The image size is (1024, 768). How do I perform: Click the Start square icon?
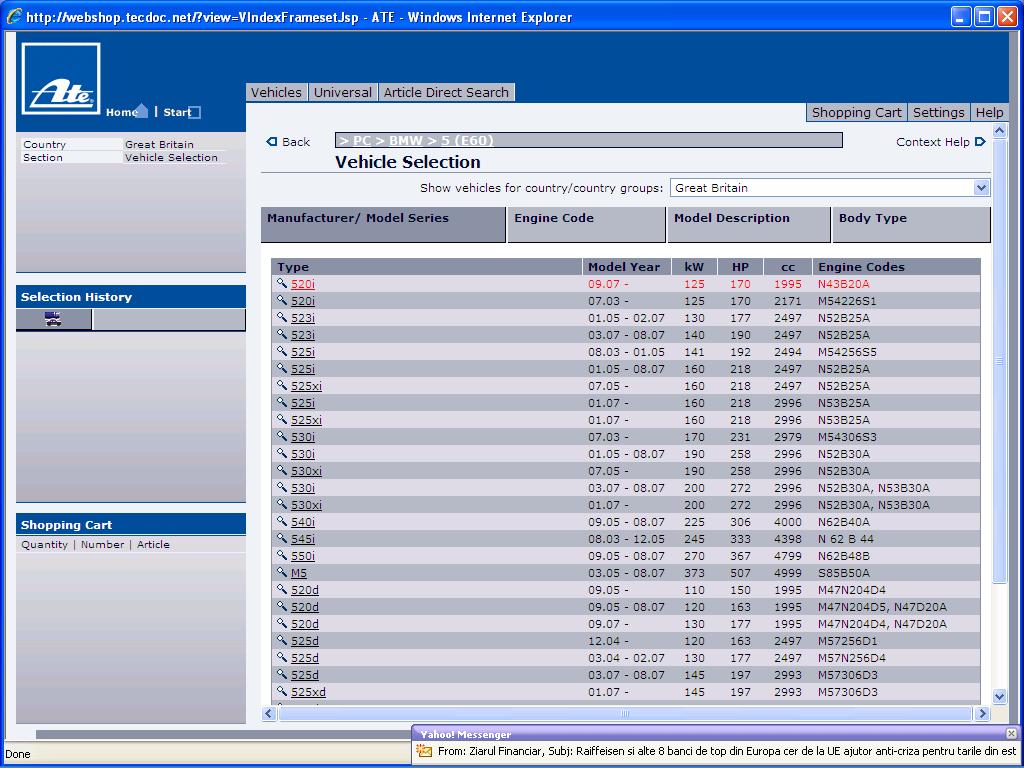(x=195, y=112)
